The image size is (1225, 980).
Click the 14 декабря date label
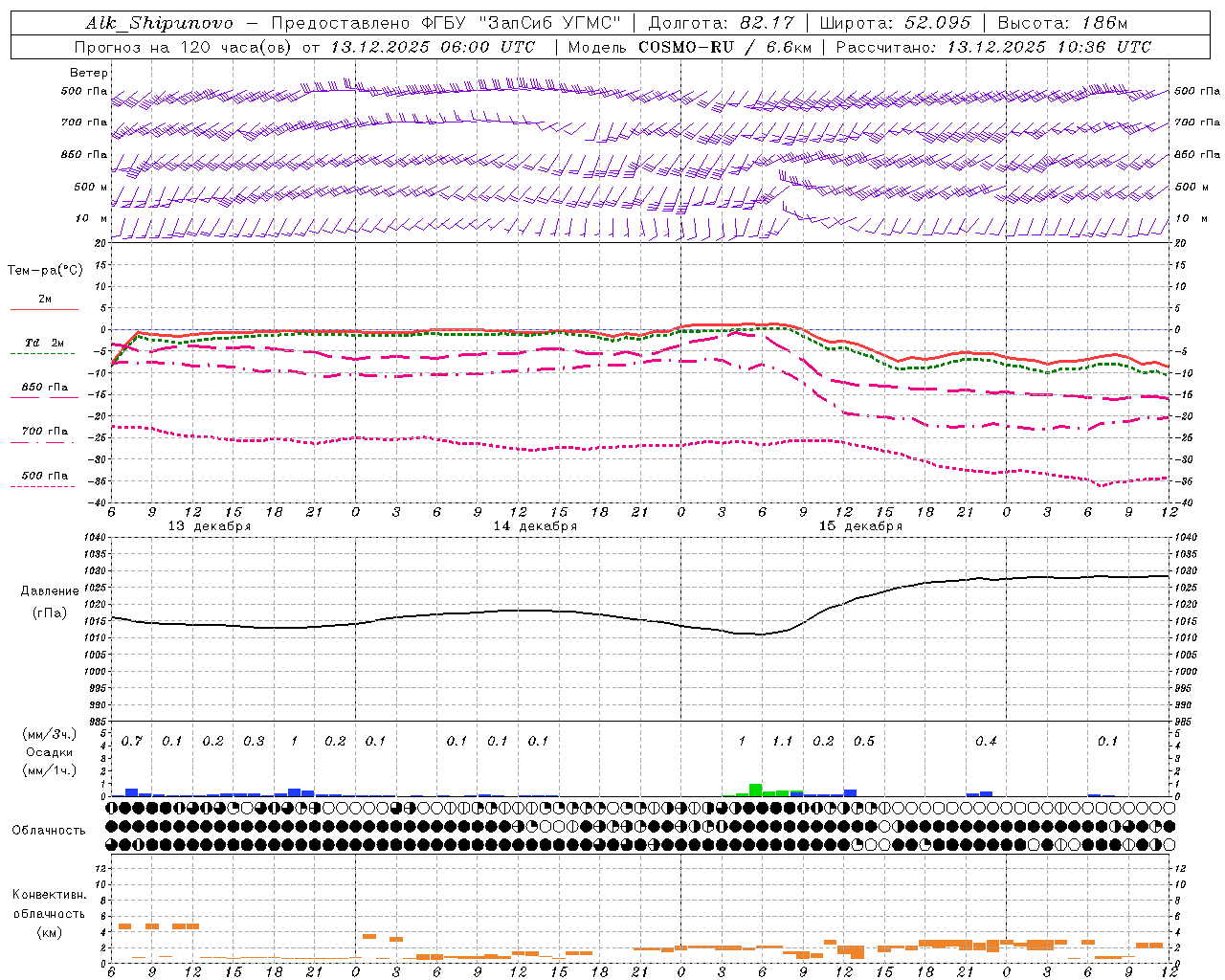pos(535,526)
